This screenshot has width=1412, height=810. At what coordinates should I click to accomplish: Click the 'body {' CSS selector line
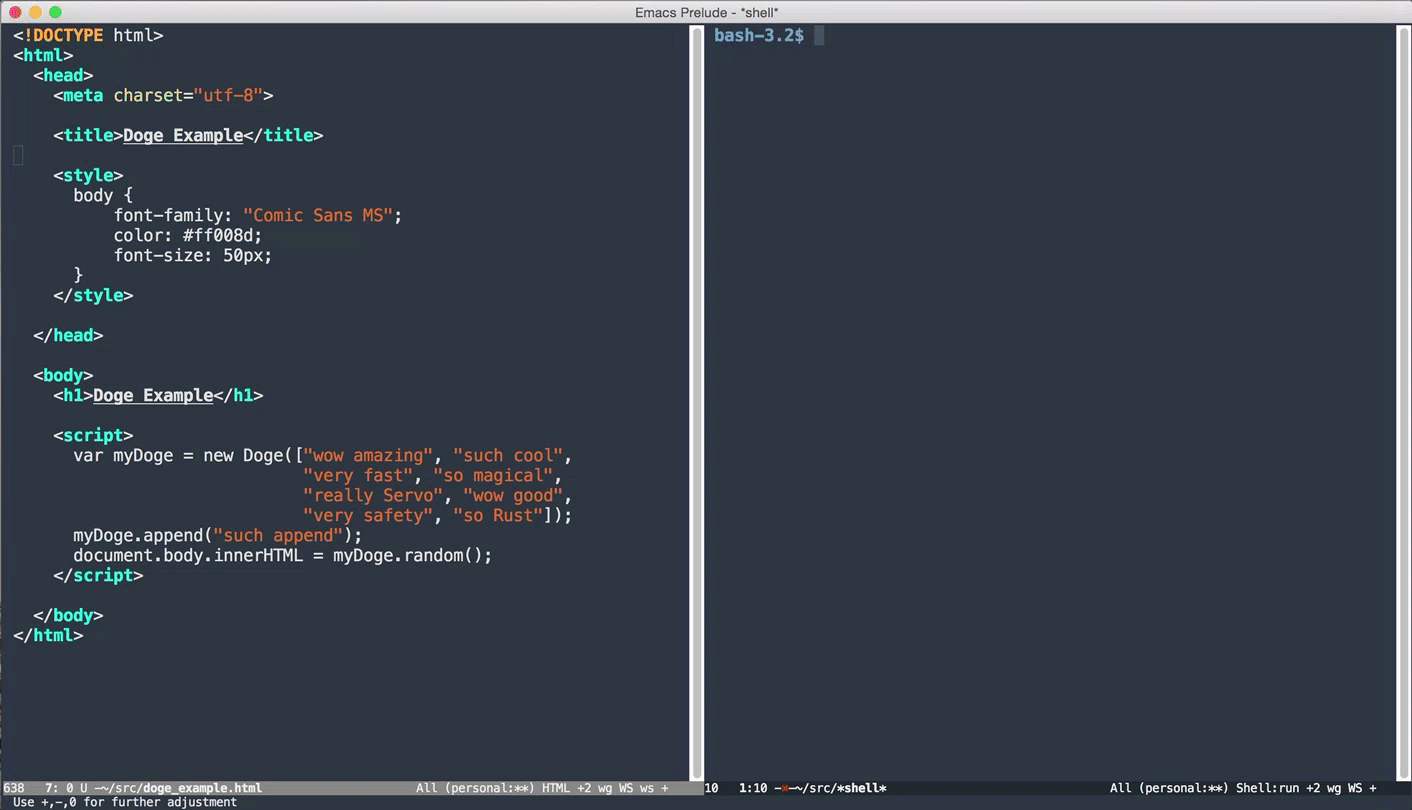click(x=103, y=195)
